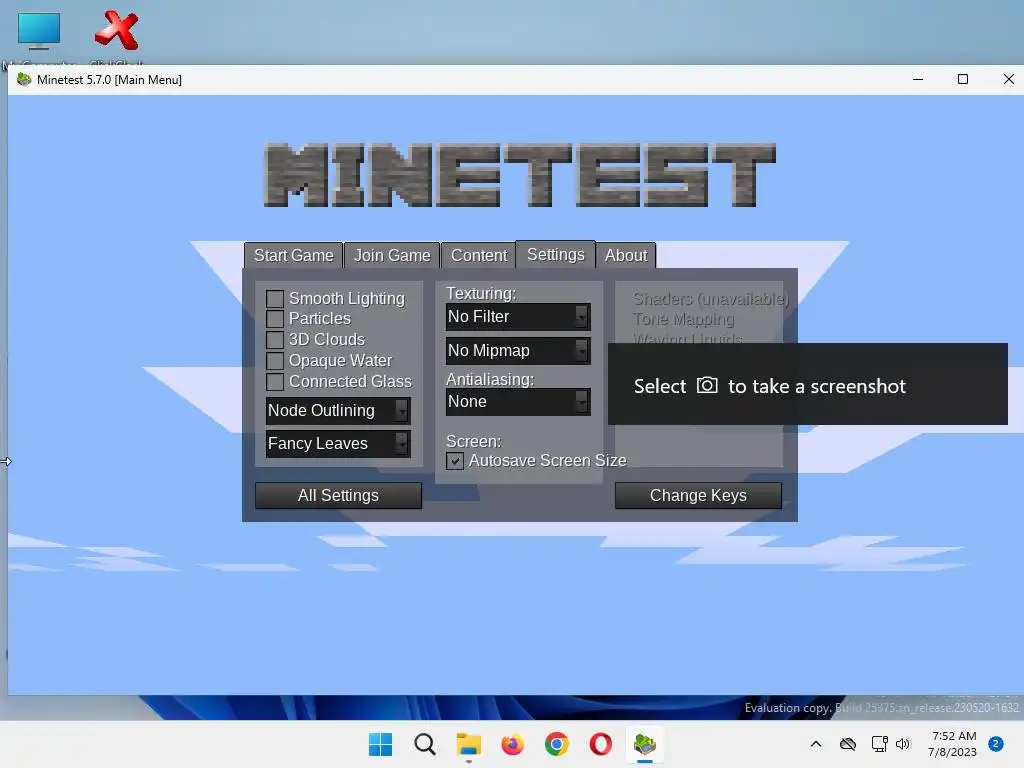
Task: Enable 3D Clouds option
Action: 275,340
